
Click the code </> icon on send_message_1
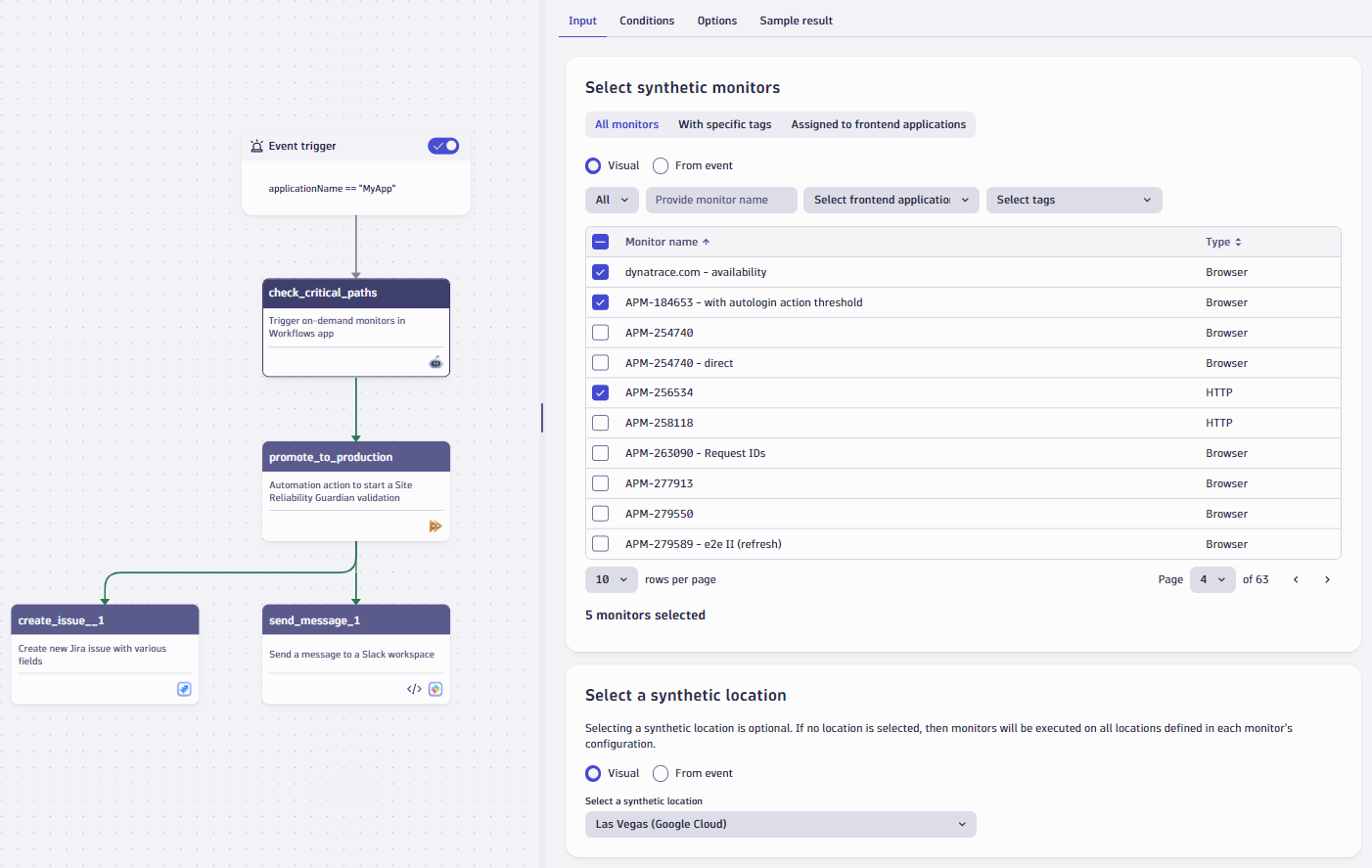tap(414, 689)
